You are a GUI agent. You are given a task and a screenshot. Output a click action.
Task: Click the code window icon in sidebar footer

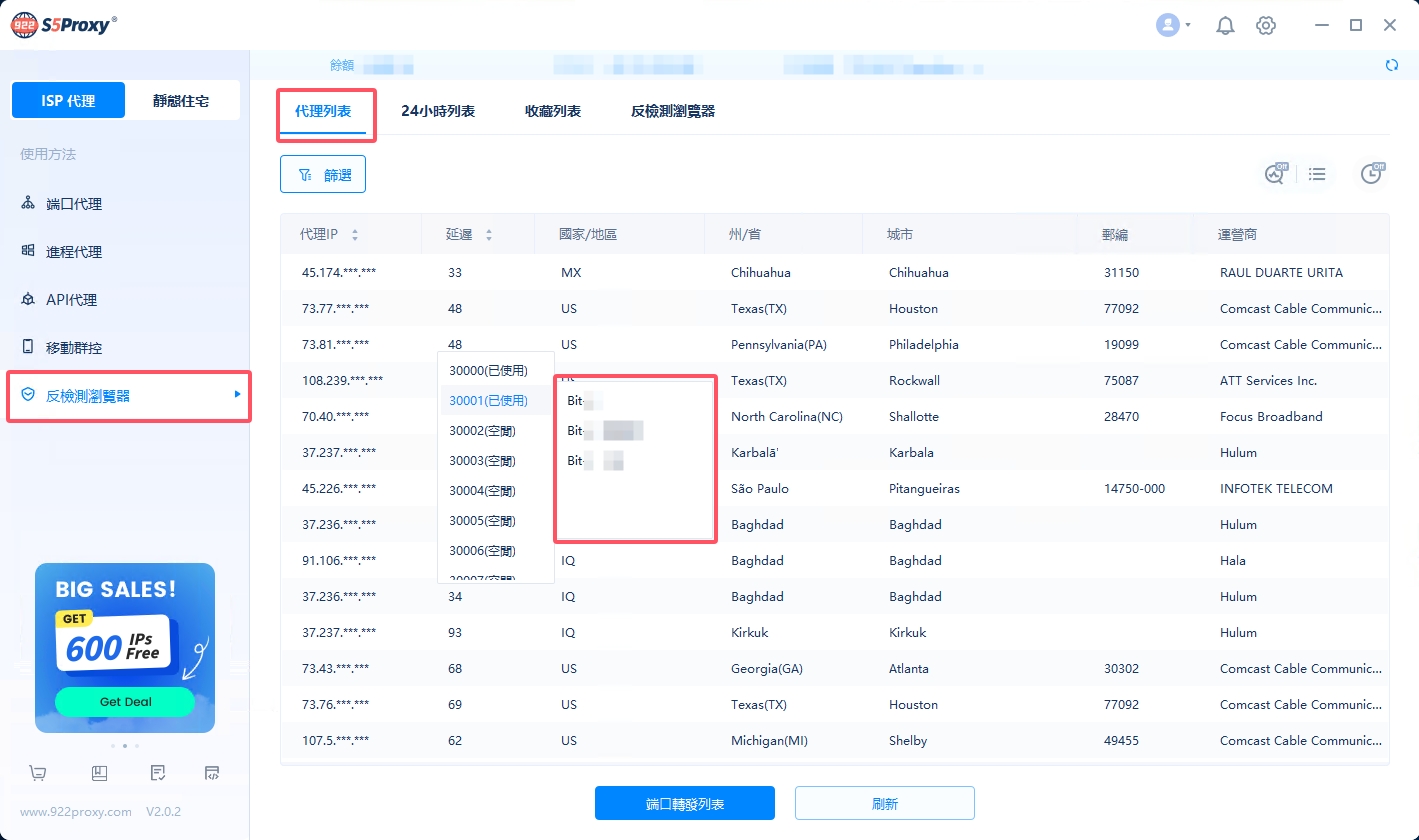[x=212, y=773]
